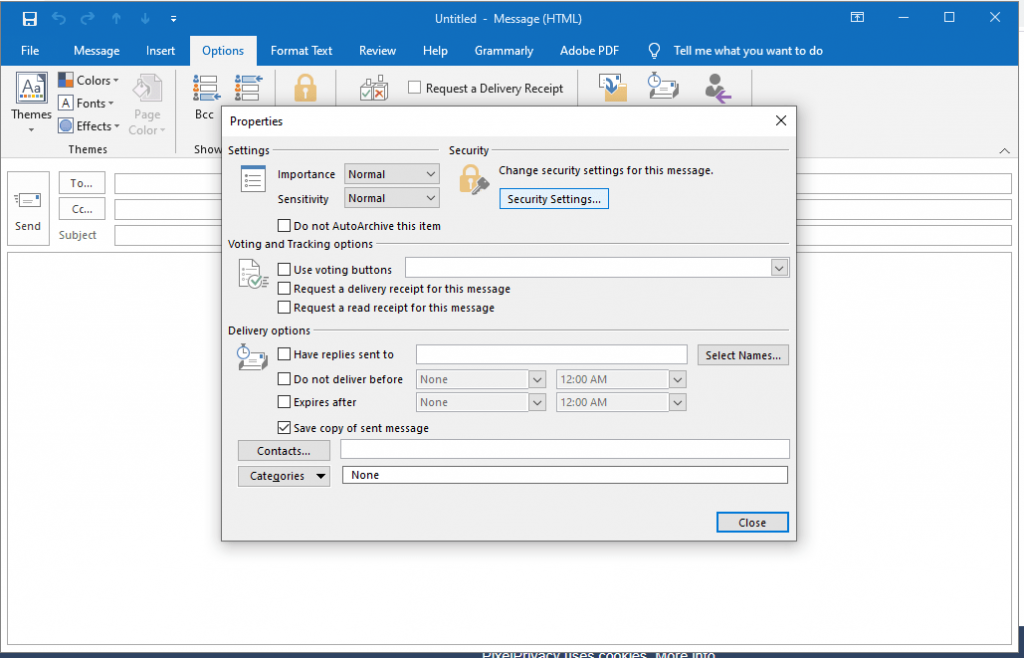The height and width of the screenshot is (658, 1024).
Task: Open theme Colors dropdown
Action: coord(89,80)
